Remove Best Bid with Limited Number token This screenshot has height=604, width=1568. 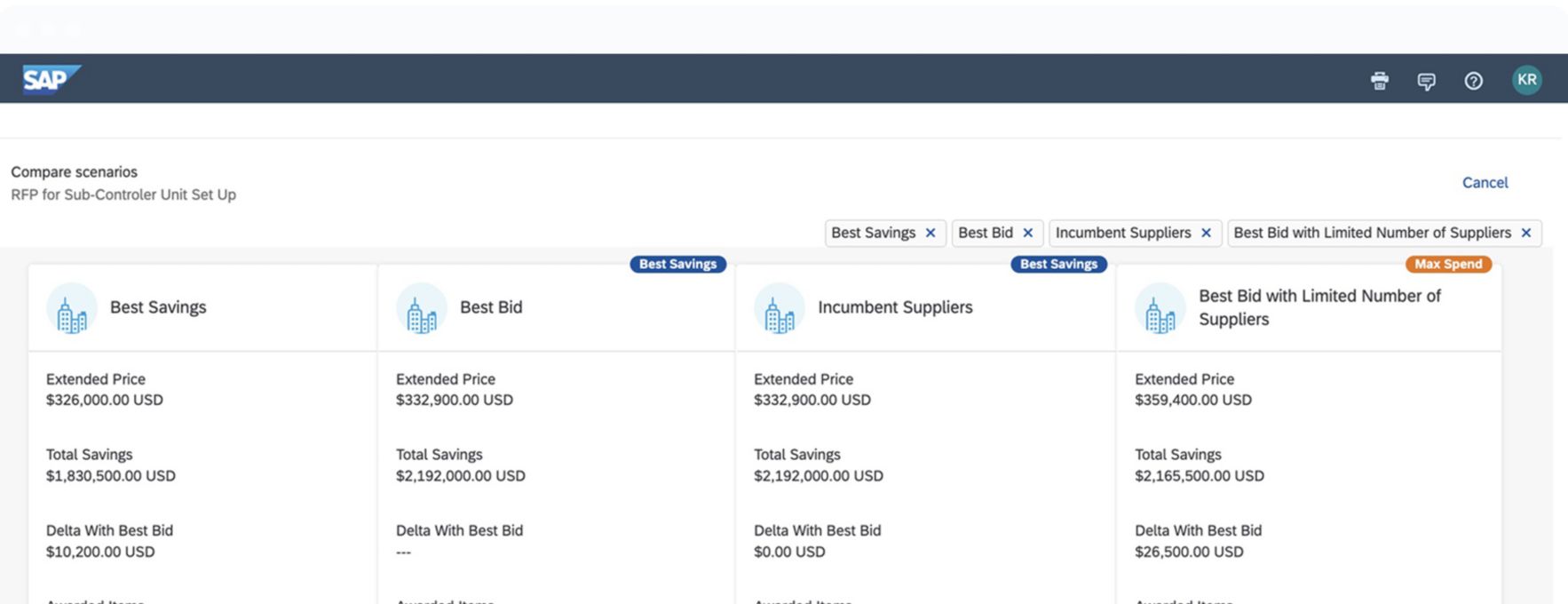[1526, 233]
